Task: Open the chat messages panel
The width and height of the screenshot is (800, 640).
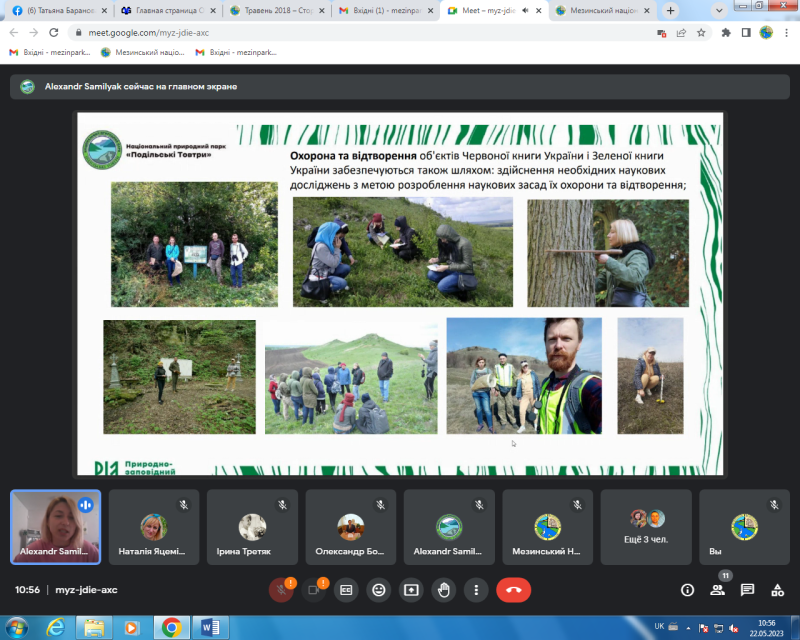Action: [x=747, y=590]
